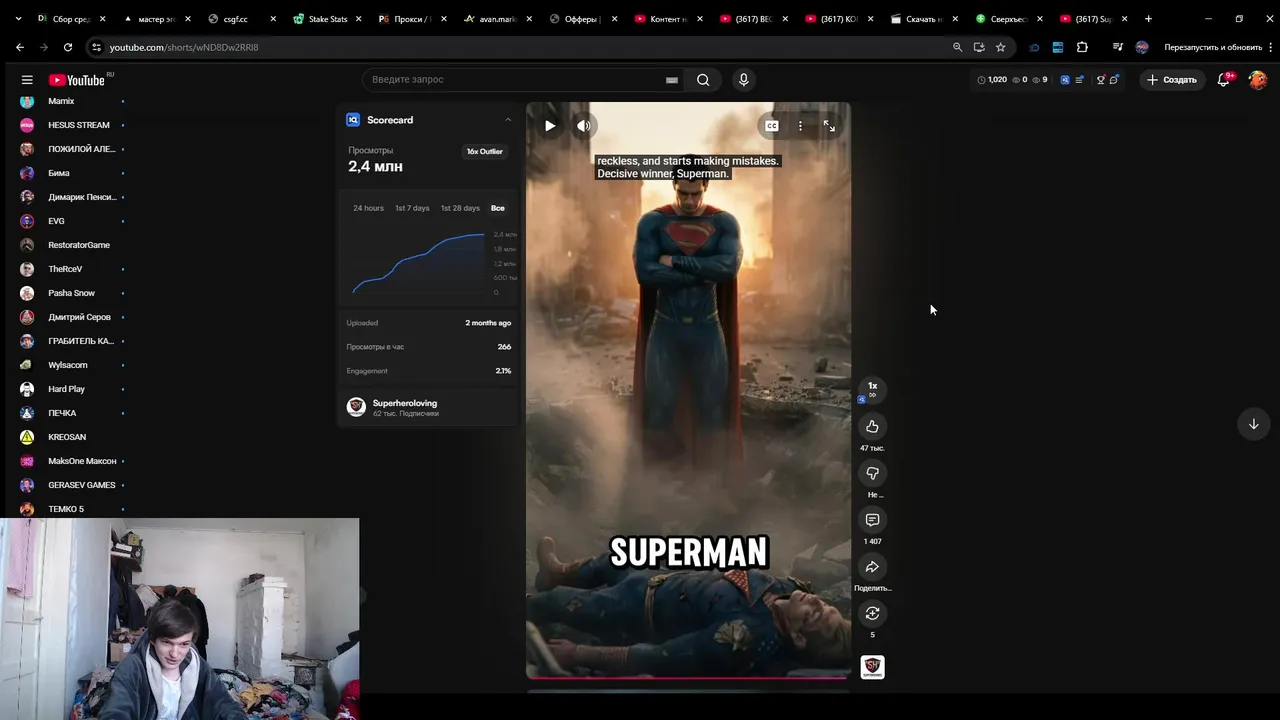Open the browser extensions puzzle icon
Screen dimensions: 1280x720
click(1082, 47)
